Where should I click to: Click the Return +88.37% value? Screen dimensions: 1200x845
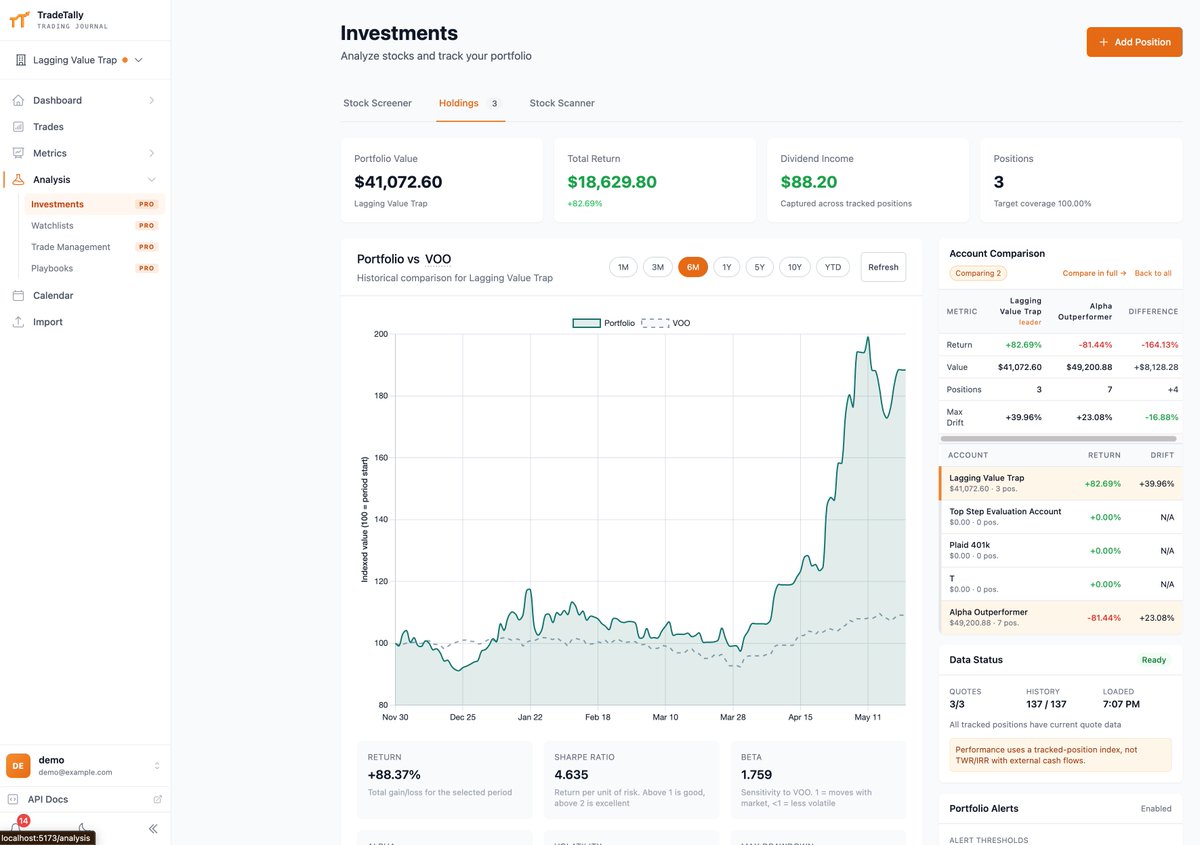394,774
